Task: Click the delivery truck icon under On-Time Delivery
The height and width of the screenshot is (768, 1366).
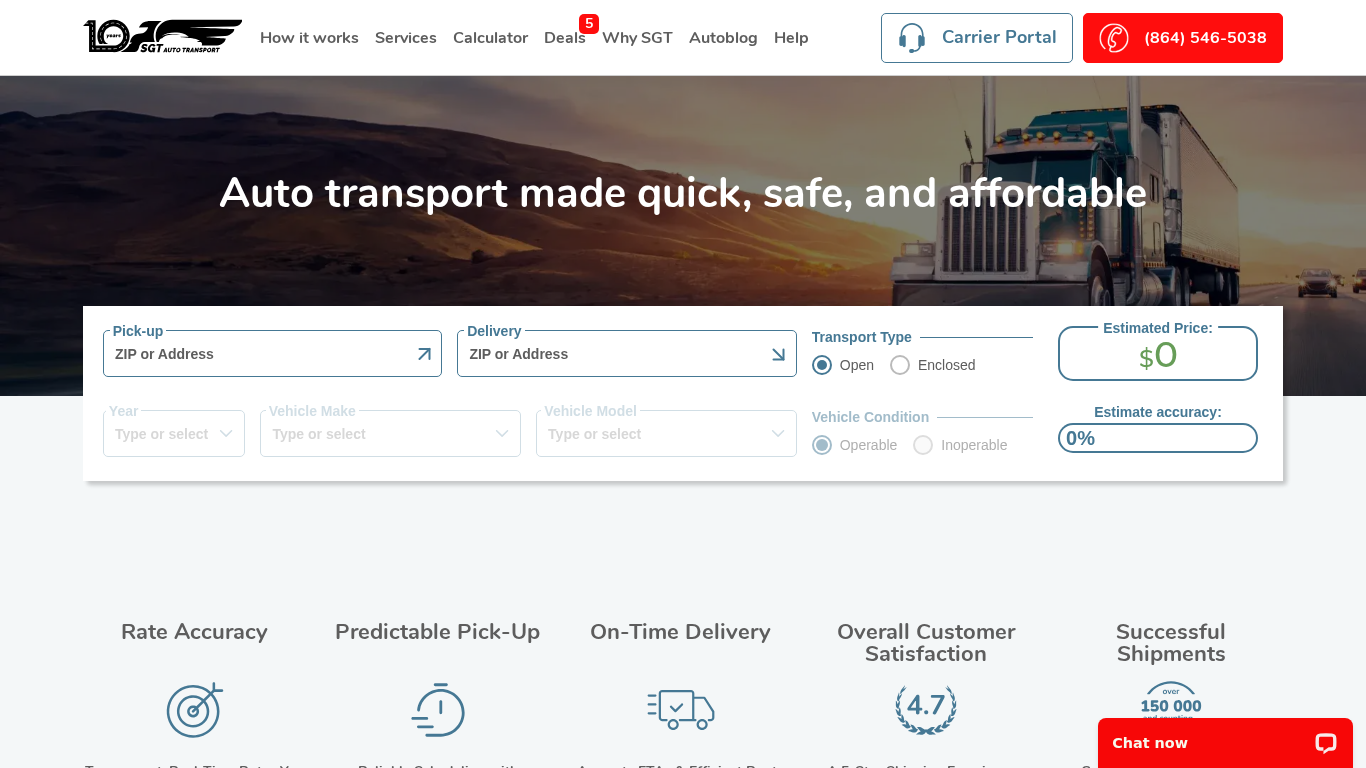Action: (680, 710)
